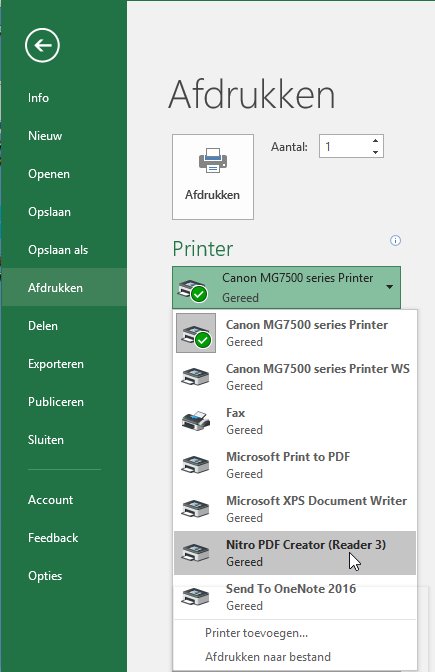Open the Exporteren section
The height and width of the screenshot is (672, 435).
[x=64, y=364]
